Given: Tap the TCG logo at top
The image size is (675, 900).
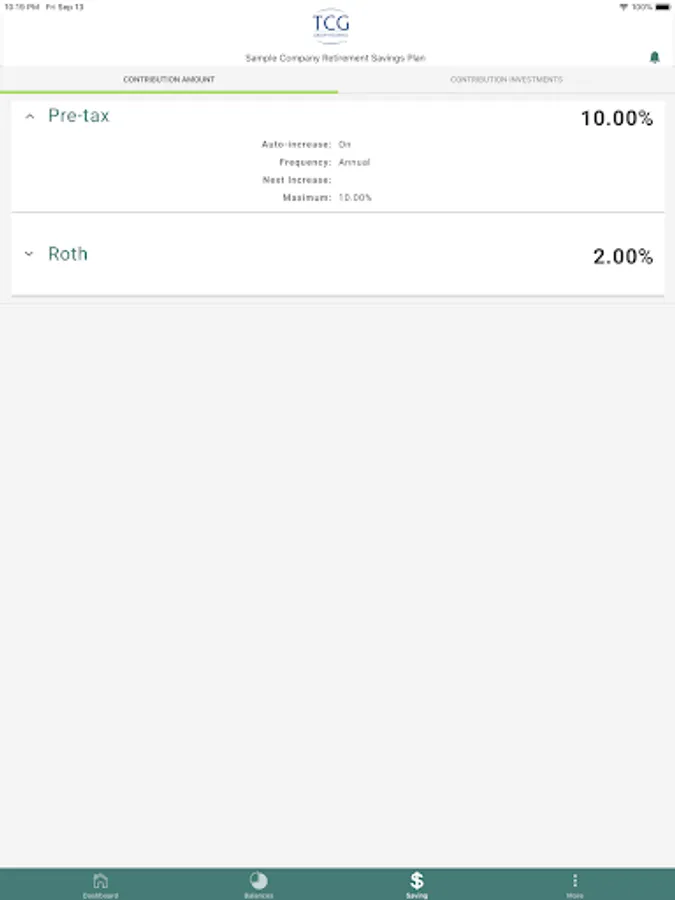Looking at the screenshot, I should point(331,26).
